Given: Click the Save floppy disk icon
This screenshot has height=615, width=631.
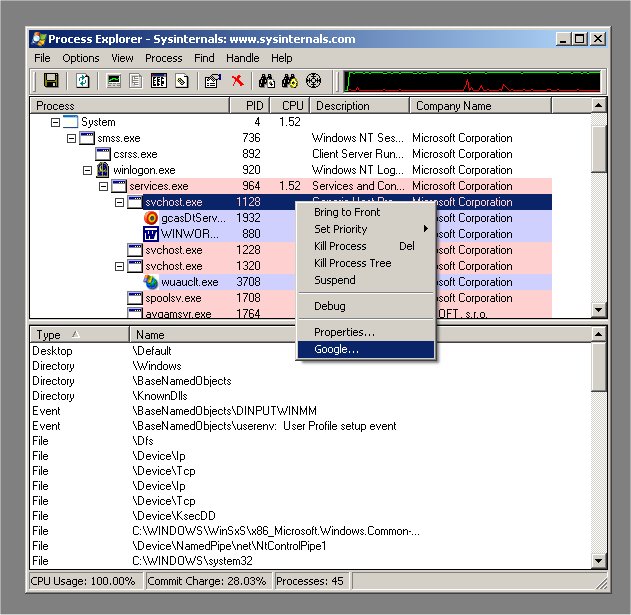Looking at the screenshot, I should (x=51, y=80).
